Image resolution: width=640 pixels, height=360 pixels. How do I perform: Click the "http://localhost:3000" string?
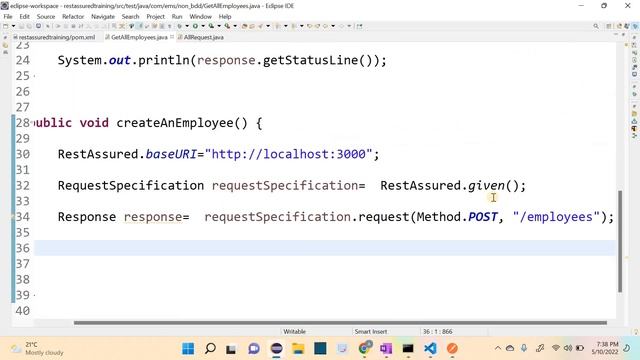click(x=288, y=154)
